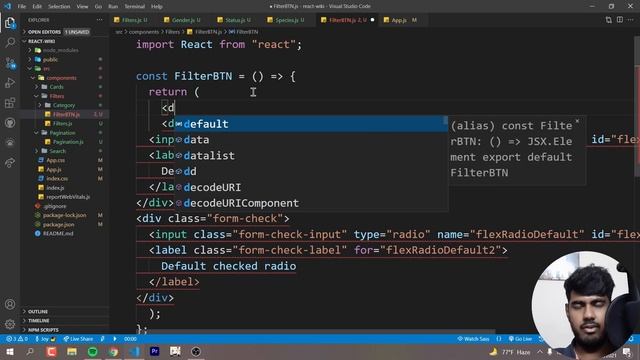Image resolution: width=640 pixels, height=360 pixels.
Task: Open the GitHub view in activity bar
Action: click(10, 122)
